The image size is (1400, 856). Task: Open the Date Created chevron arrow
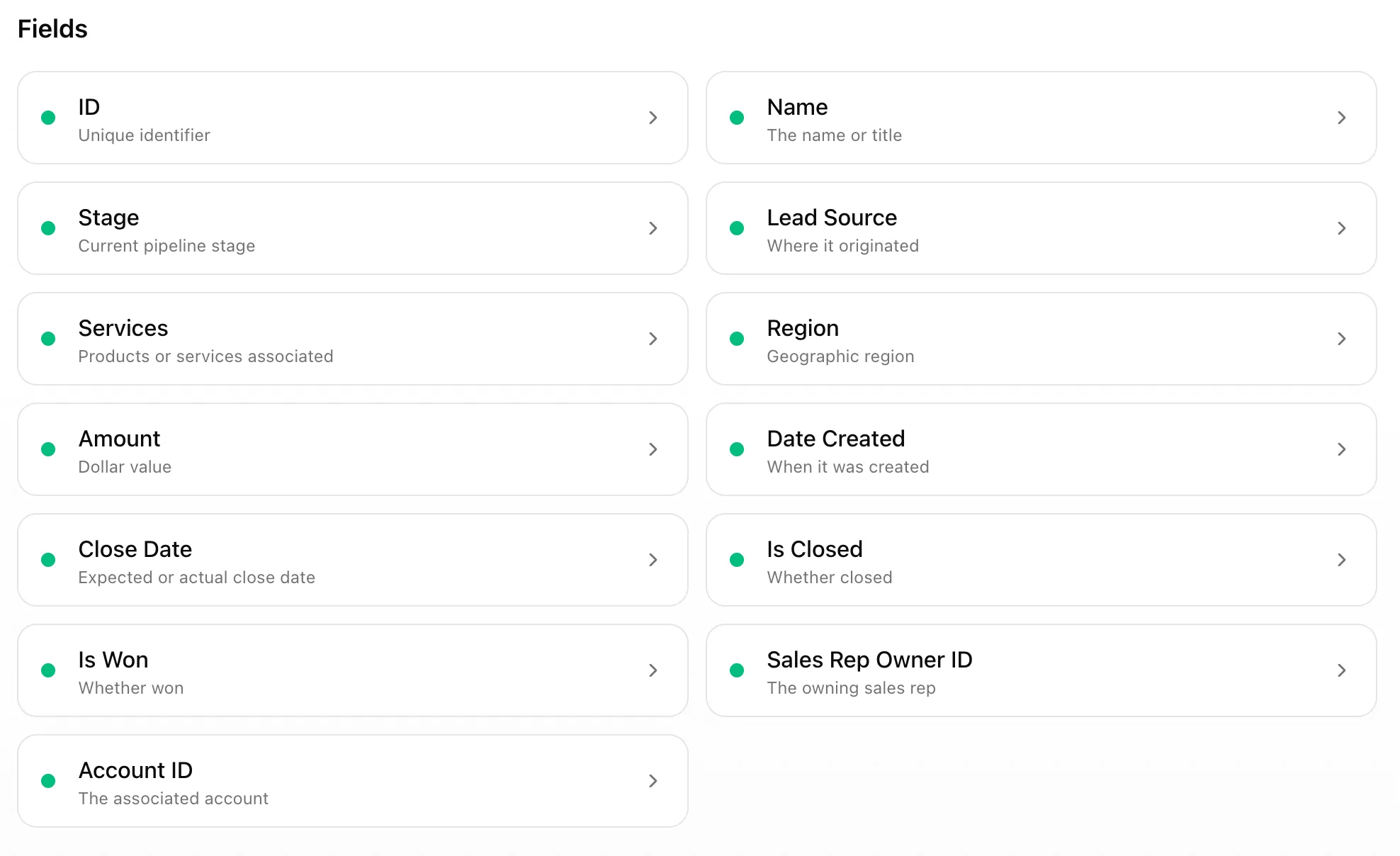pos(1342,449)
